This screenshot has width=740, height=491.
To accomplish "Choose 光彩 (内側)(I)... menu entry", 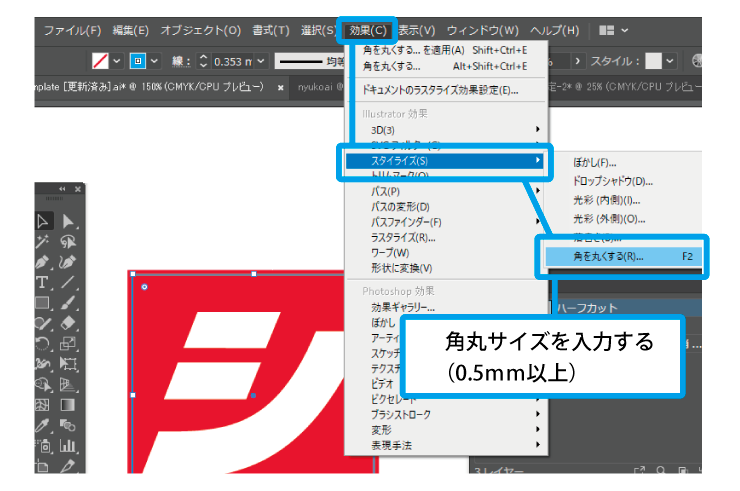I will (x=606, y=200).
